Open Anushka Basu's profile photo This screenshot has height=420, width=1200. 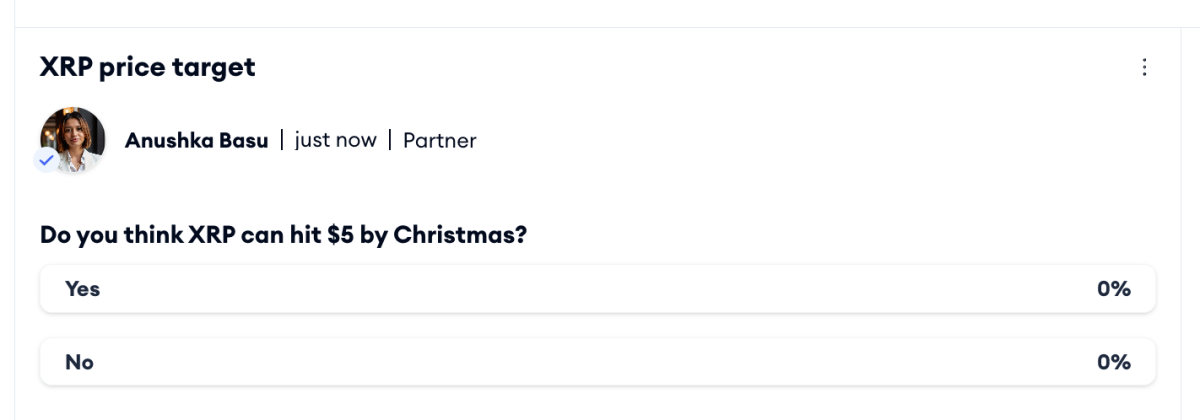pos(73,139)
